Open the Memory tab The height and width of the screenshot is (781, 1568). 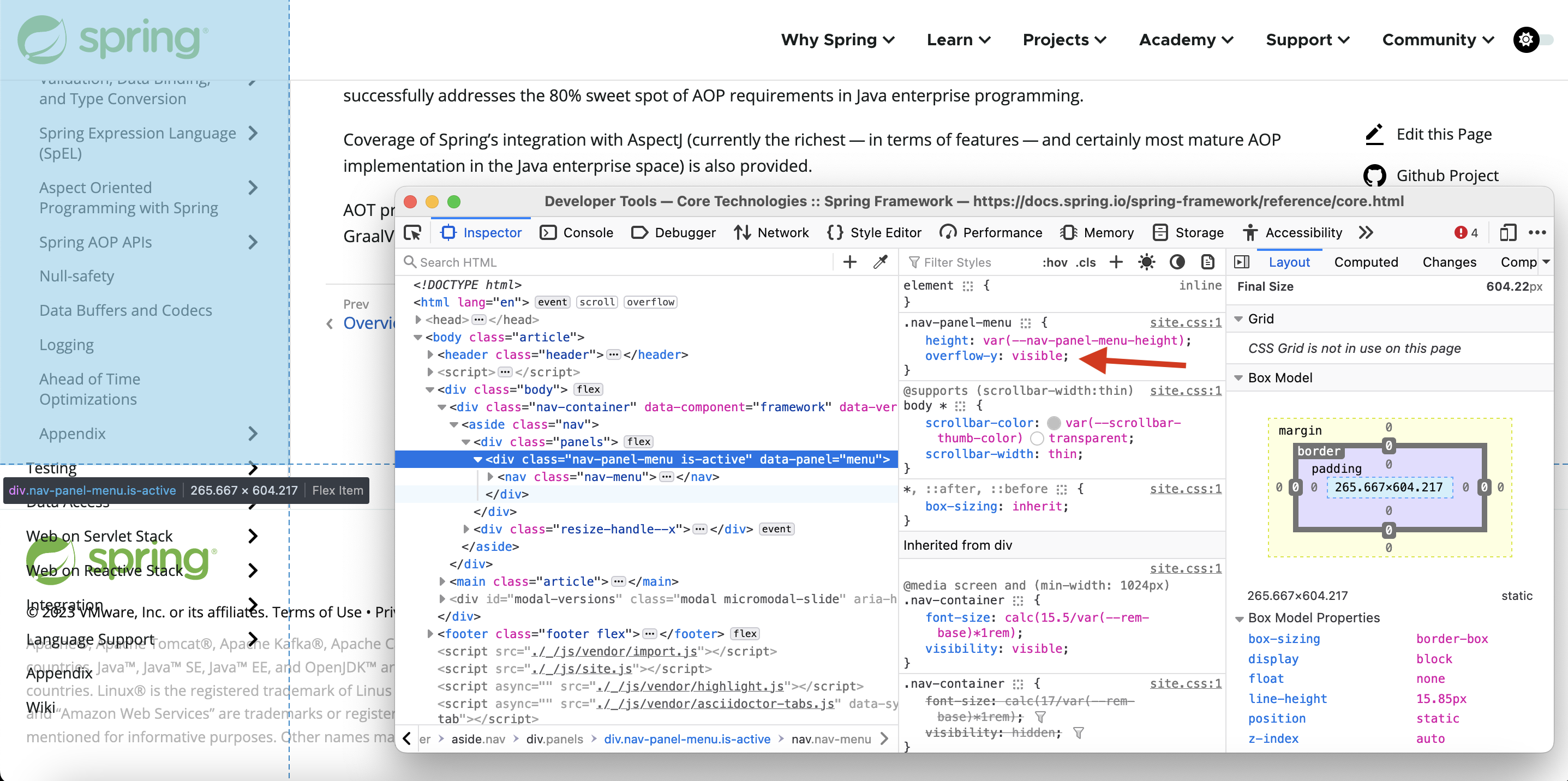point(1097,232)
